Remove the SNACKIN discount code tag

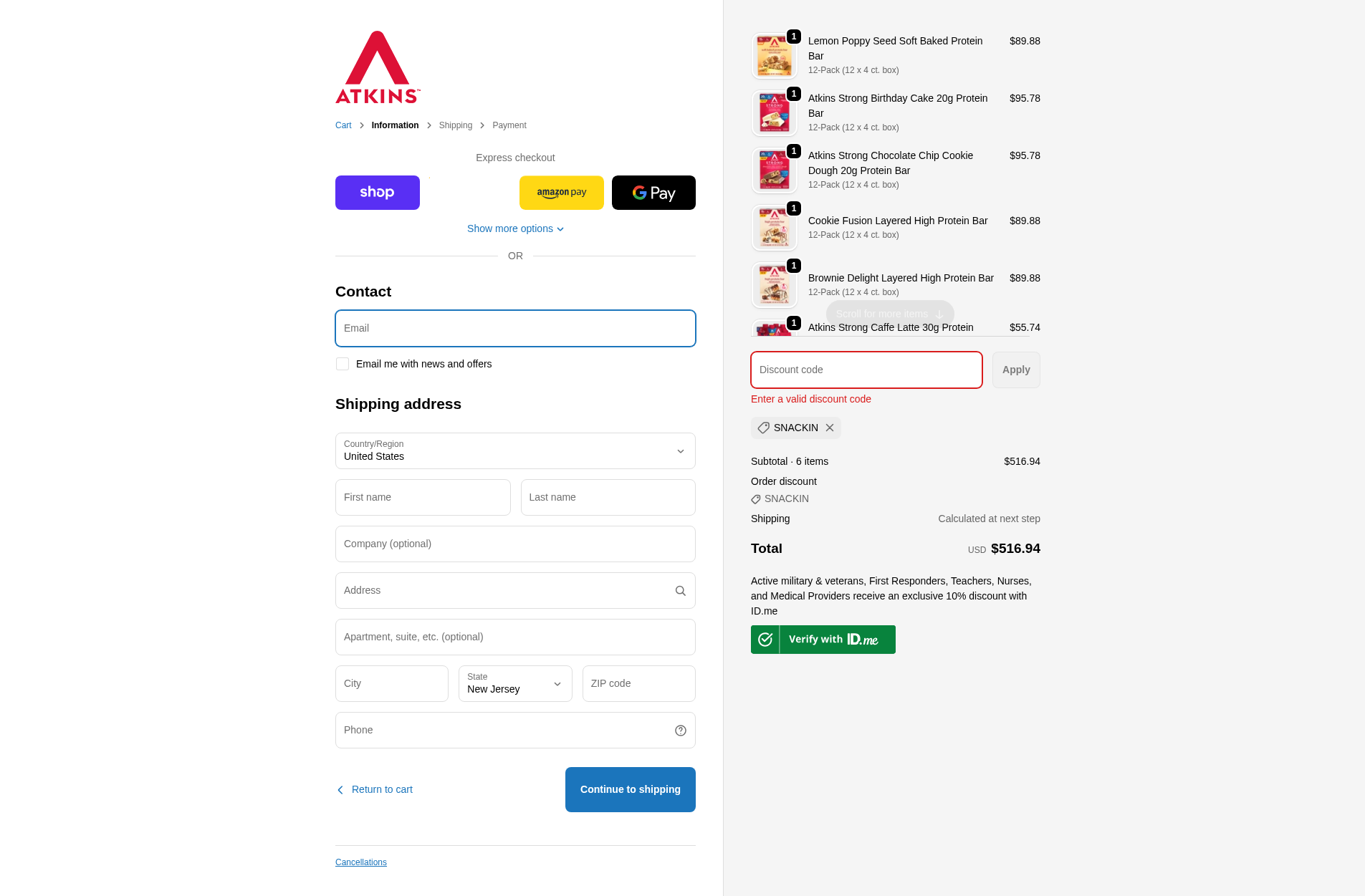click(830, 428)
